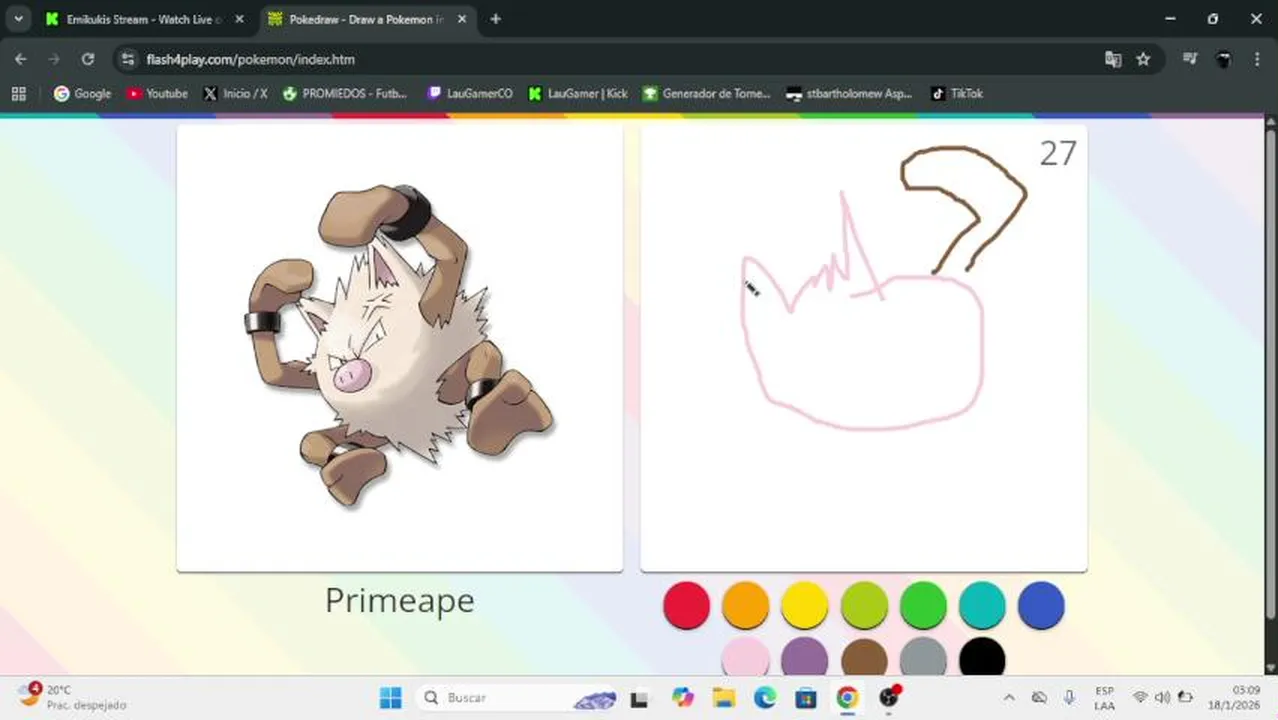Reload the Pokedraw page
The width and height of the screenshot is (1278, 720).
[x=88, y=59]
